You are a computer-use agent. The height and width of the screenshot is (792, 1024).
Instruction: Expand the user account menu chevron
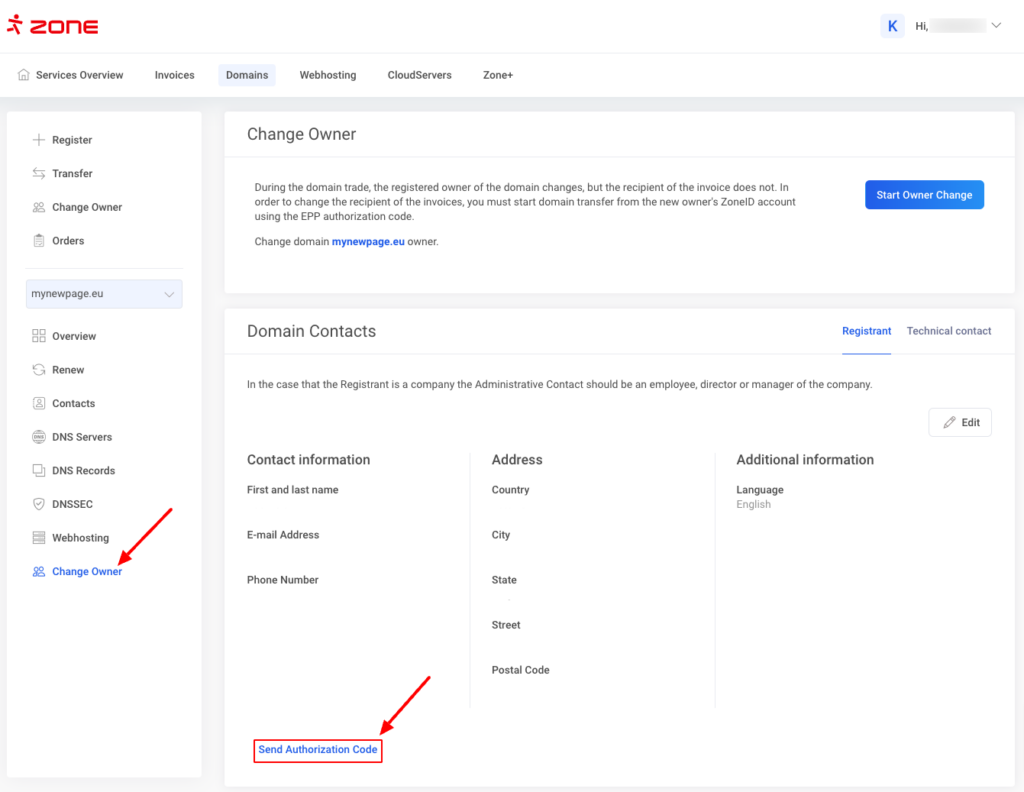(996, 26)
